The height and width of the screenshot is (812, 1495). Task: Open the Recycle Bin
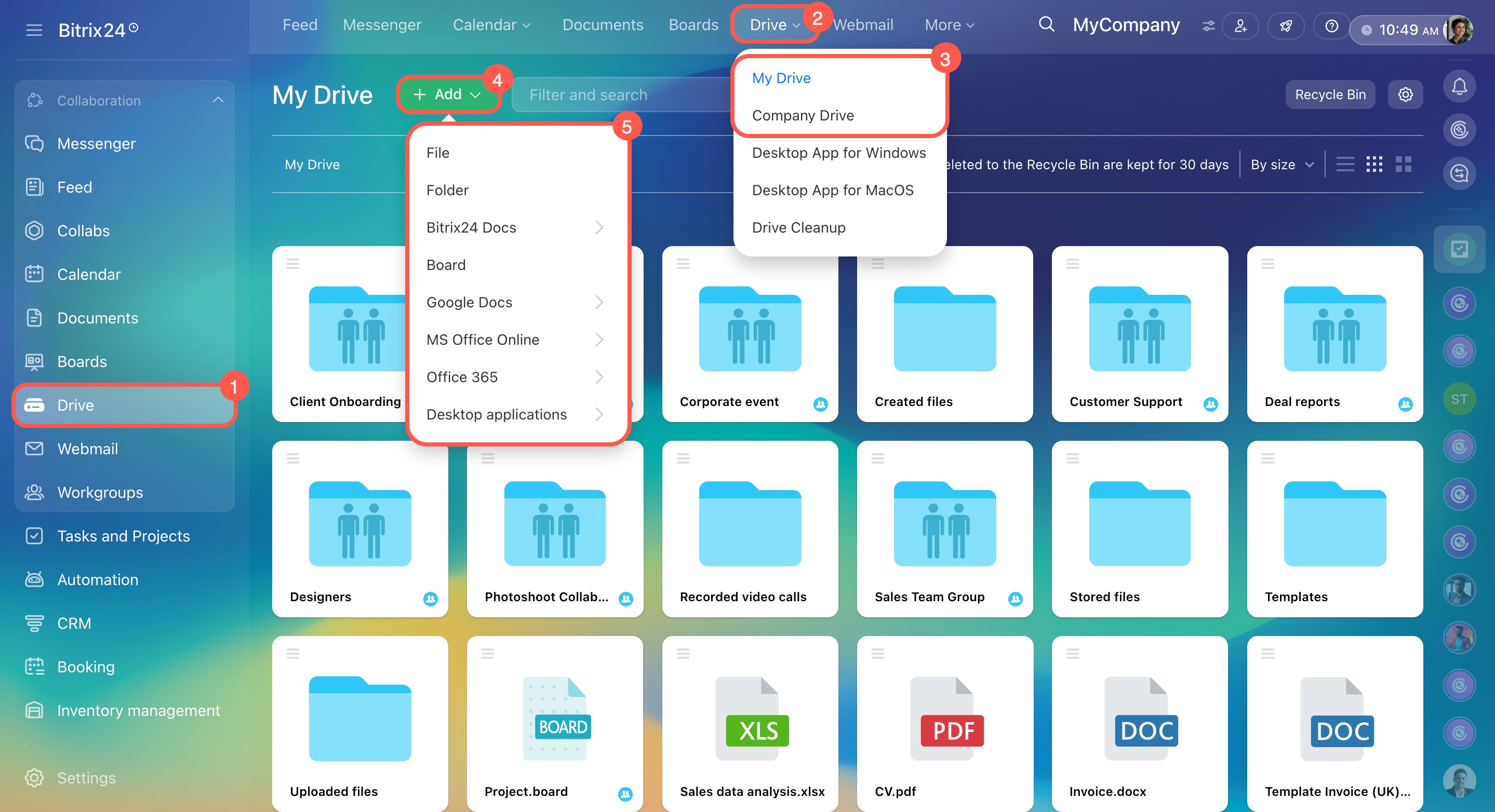[1330, 94]
